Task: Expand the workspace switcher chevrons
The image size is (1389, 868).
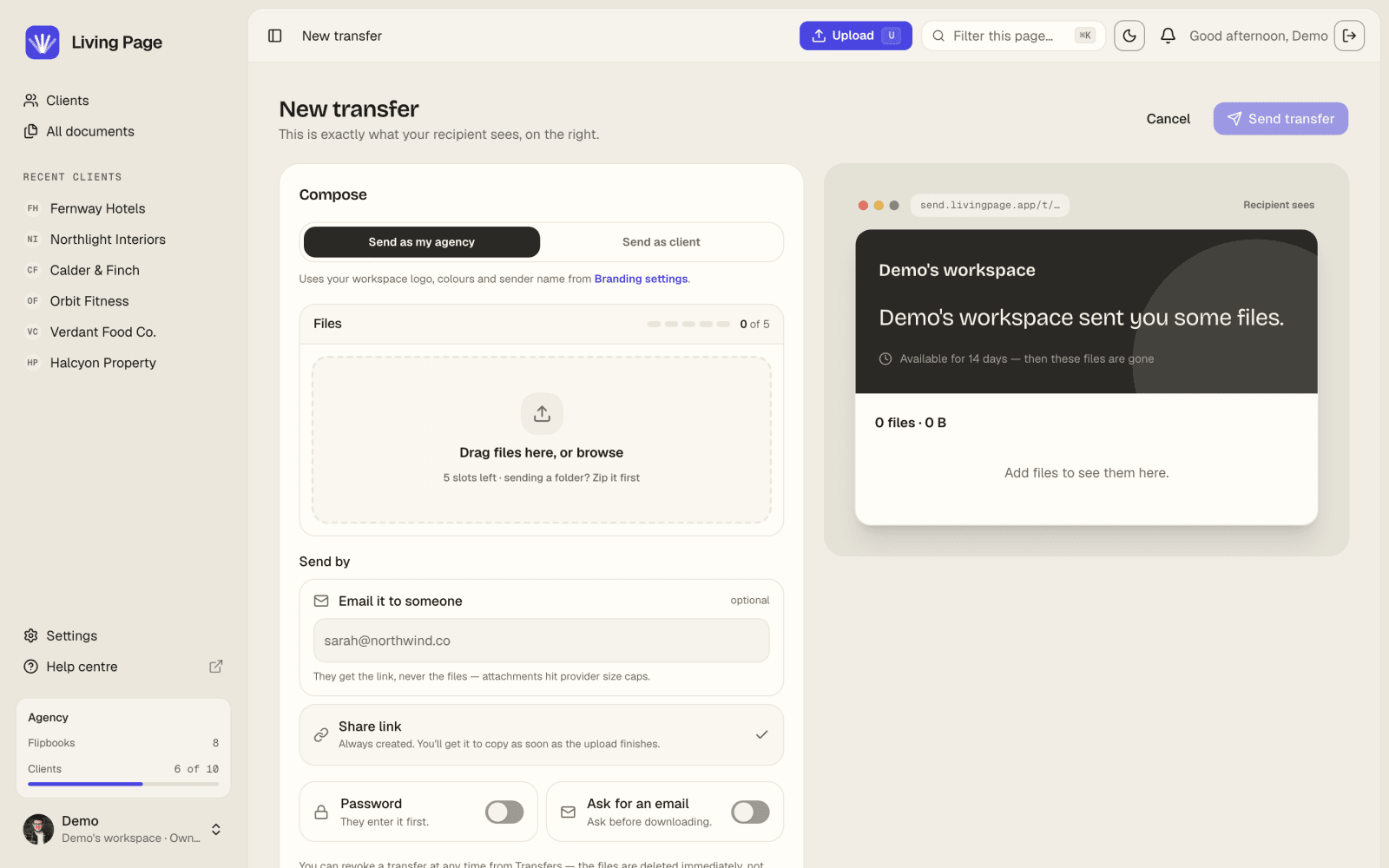Action: click(216, 829)
